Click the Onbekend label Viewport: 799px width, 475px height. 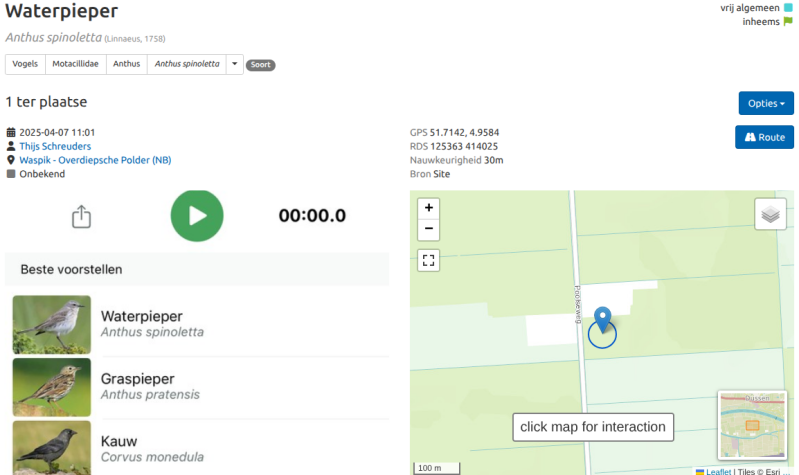click(x=42, y=174)
